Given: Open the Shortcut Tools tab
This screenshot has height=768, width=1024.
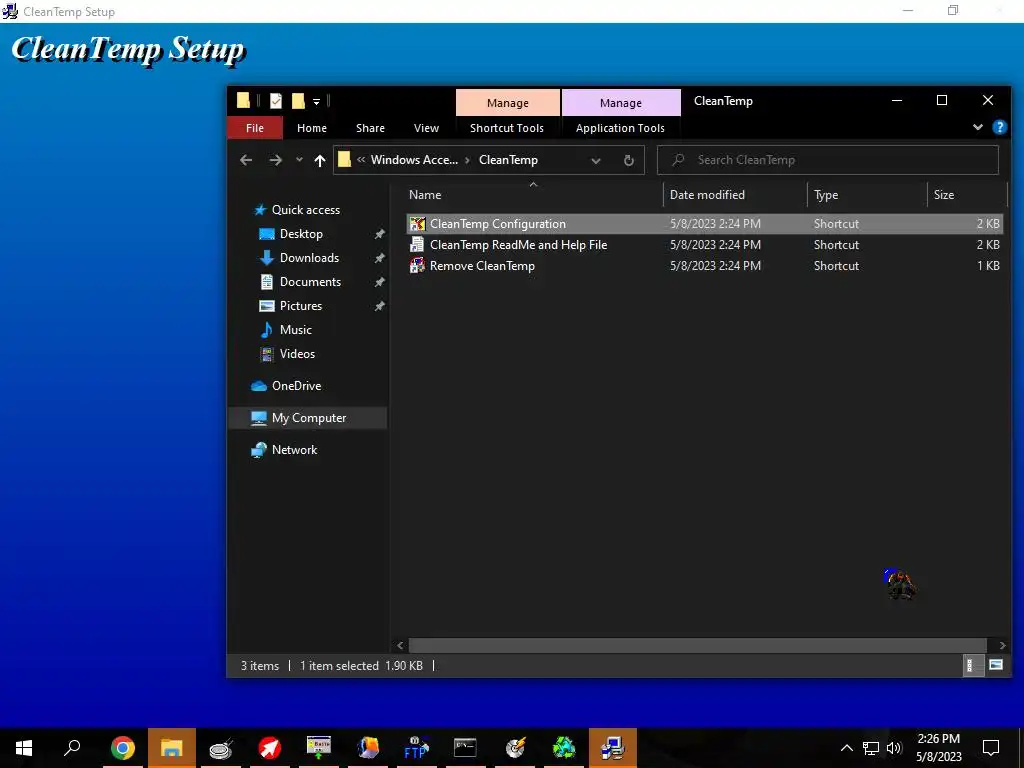Looking at the screenshot, I should [507, 128].
